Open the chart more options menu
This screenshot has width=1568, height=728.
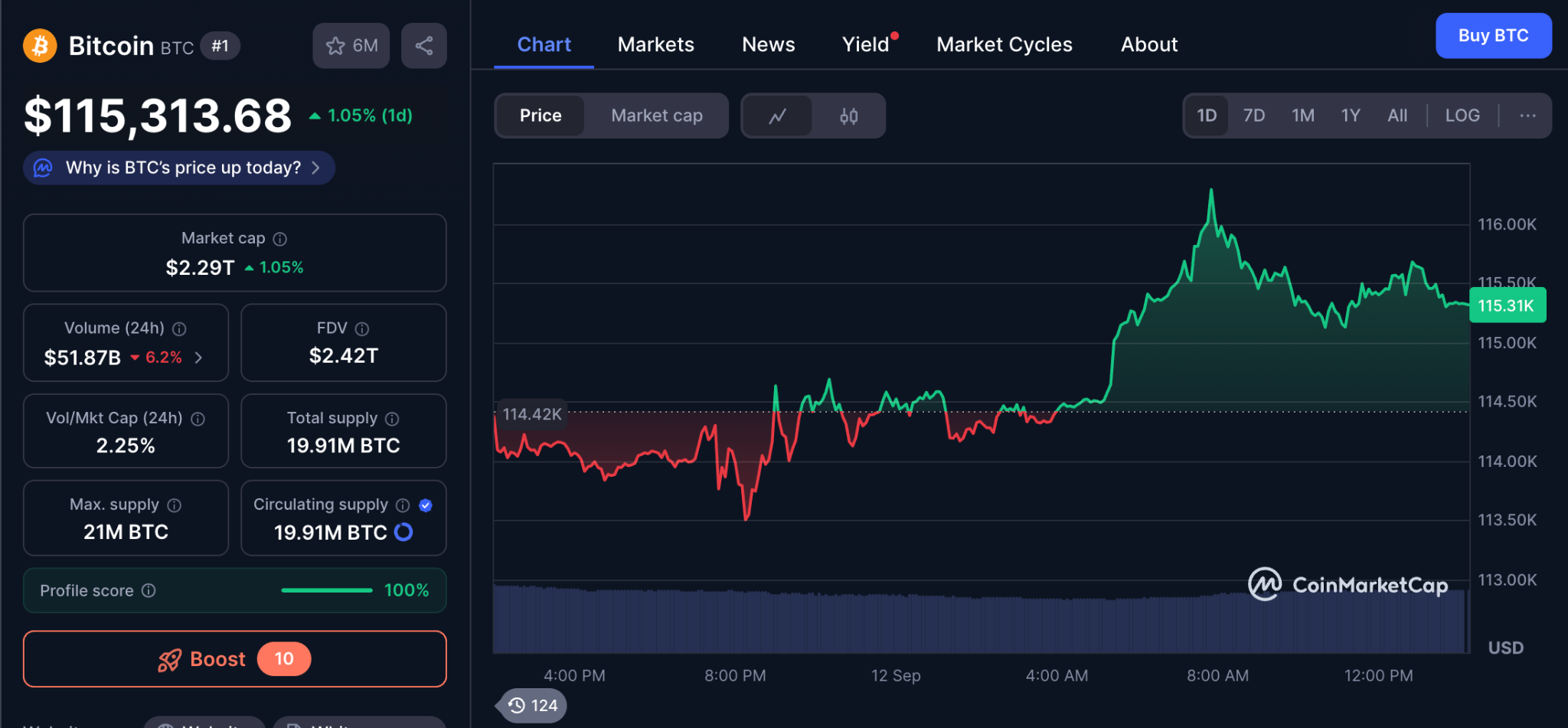1527,116
